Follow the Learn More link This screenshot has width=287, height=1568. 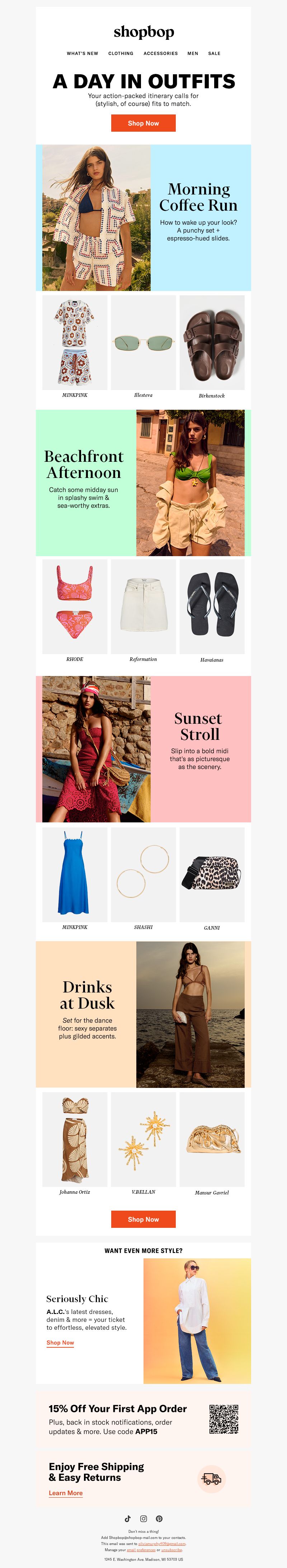66,1493
